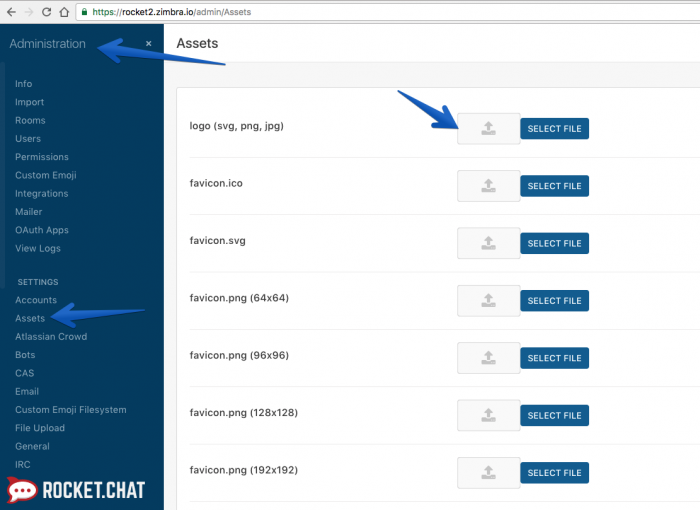The height and width of the screenshot is (510, 700).
Task: Open File Upload settings
Action: [40, 428]
